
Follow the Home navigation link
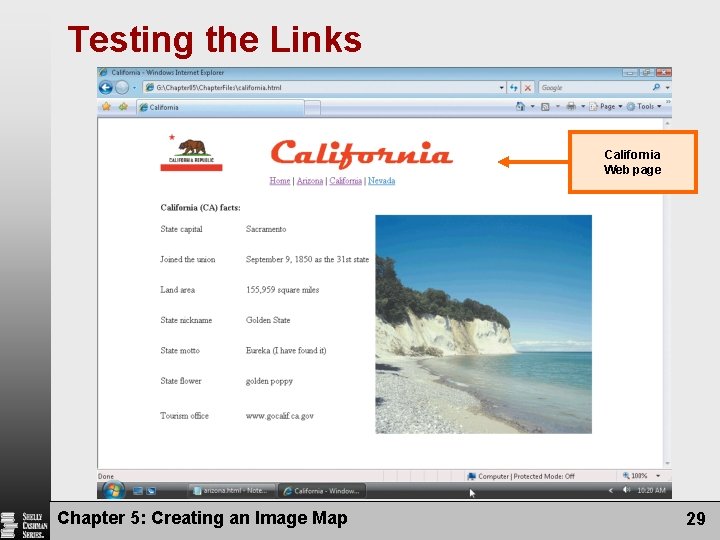[280, 181]
